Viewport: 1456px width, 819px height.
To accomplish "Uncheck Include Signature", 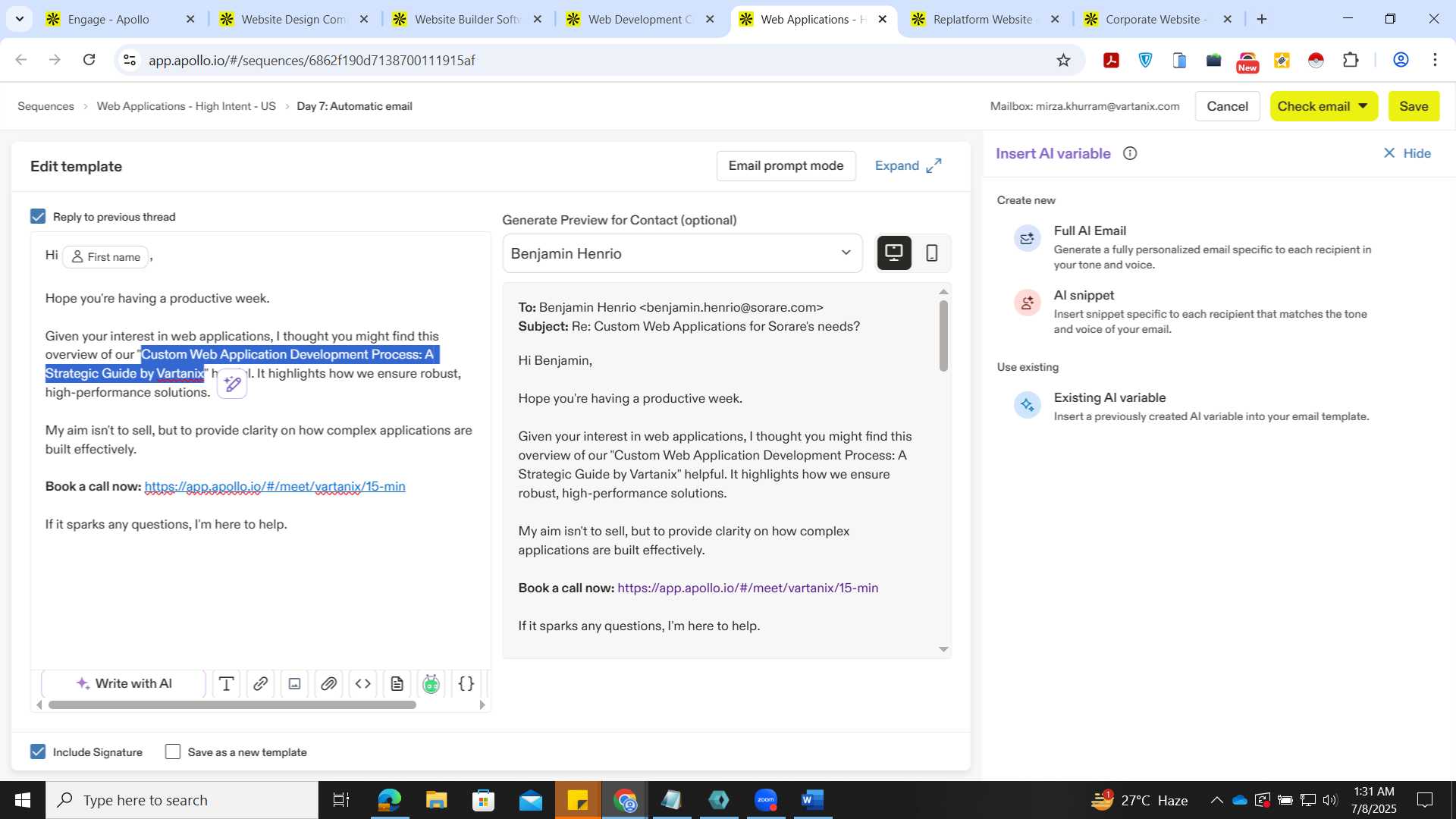I will [38, 752].
